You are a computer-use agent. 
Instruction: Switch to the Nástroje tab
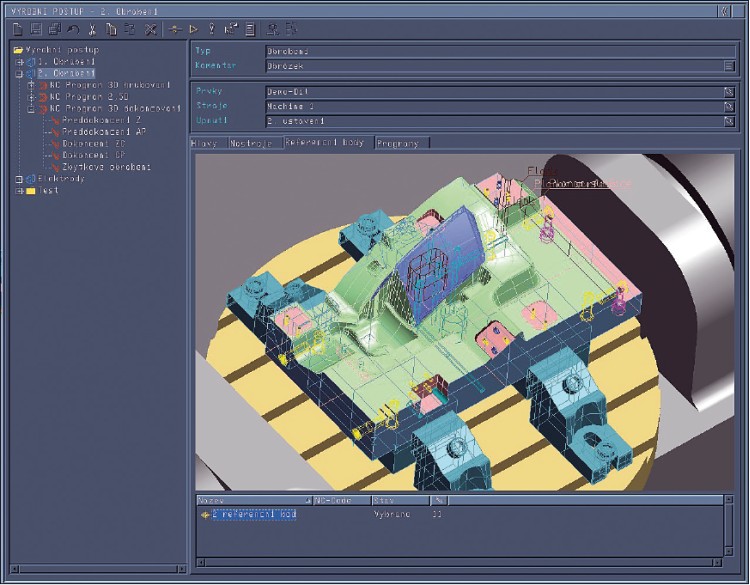[x=252, y=143]
